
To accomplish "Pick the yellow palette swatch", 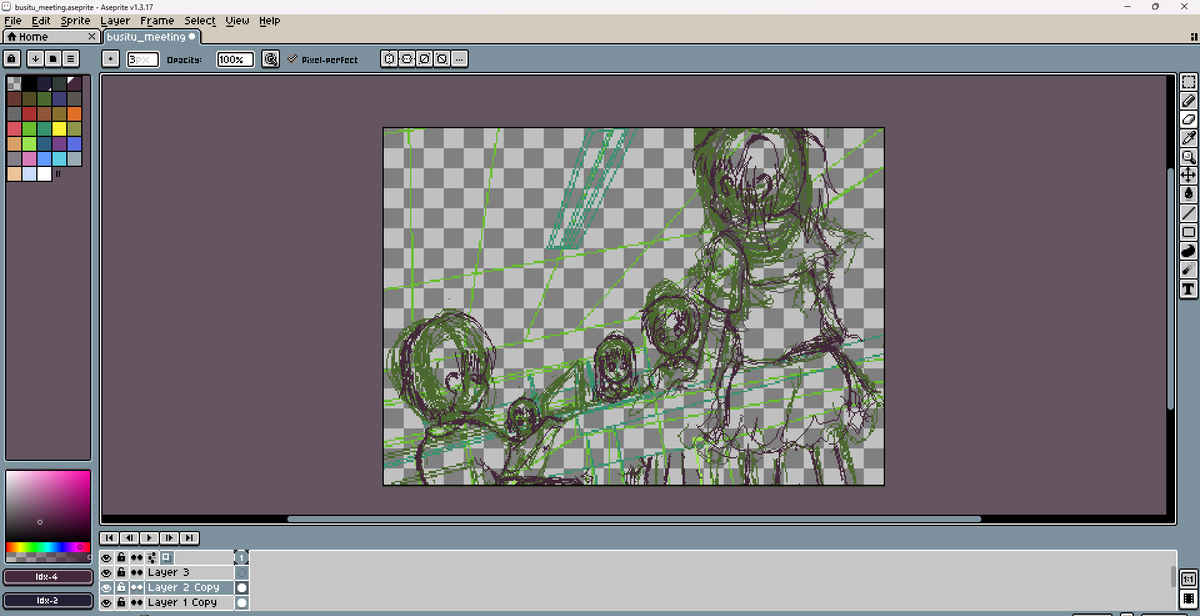I will (59, 128).
